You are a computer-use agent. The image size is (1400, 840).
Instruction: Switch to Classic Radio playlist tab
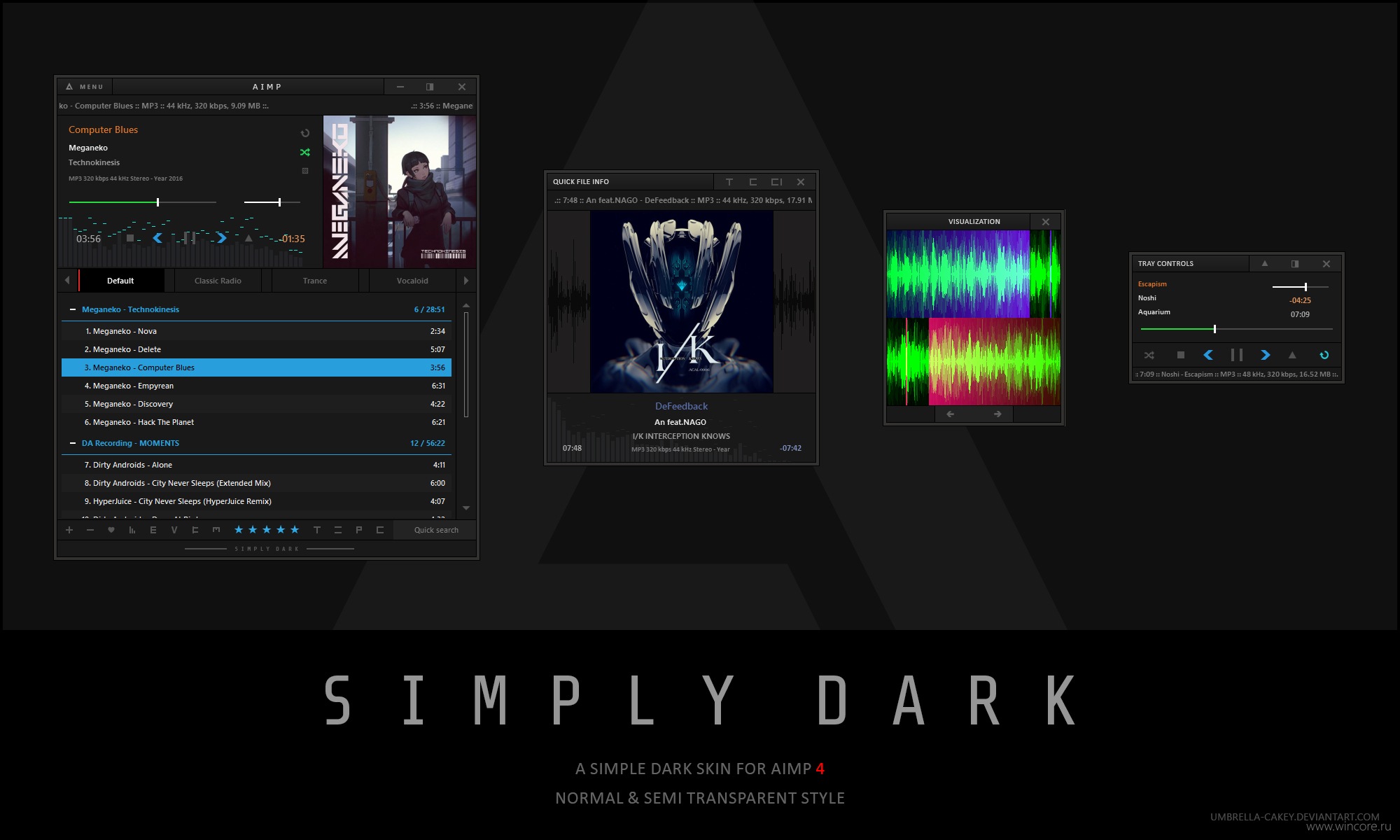218,281
